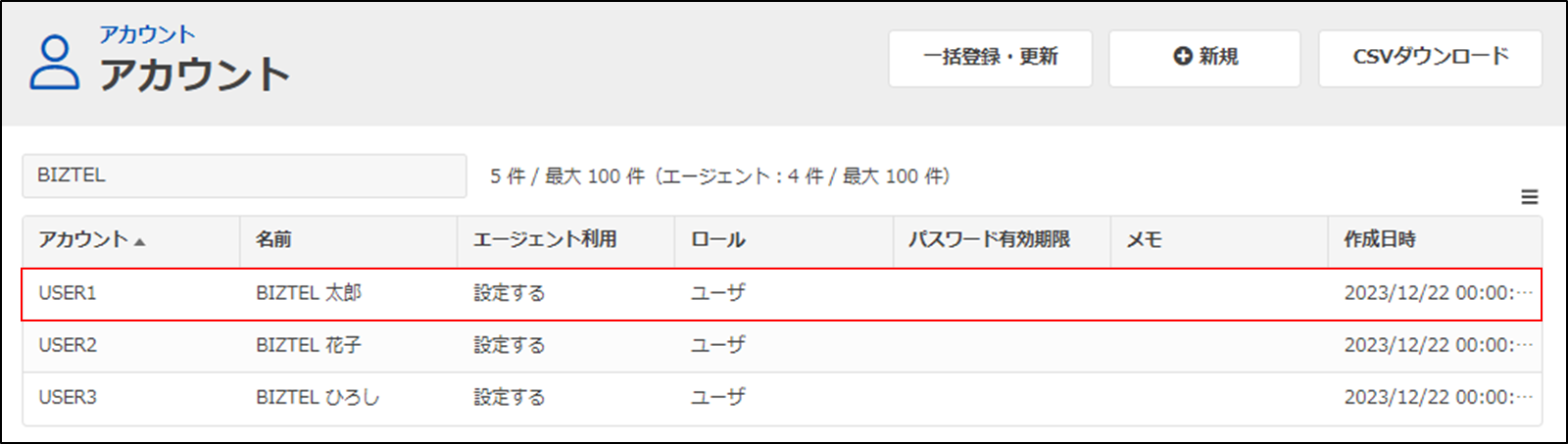The width and height of the screenshot is (1568, 444).
Task: Click 設定する in the USER1 row
Action: (x=509, y=293)
